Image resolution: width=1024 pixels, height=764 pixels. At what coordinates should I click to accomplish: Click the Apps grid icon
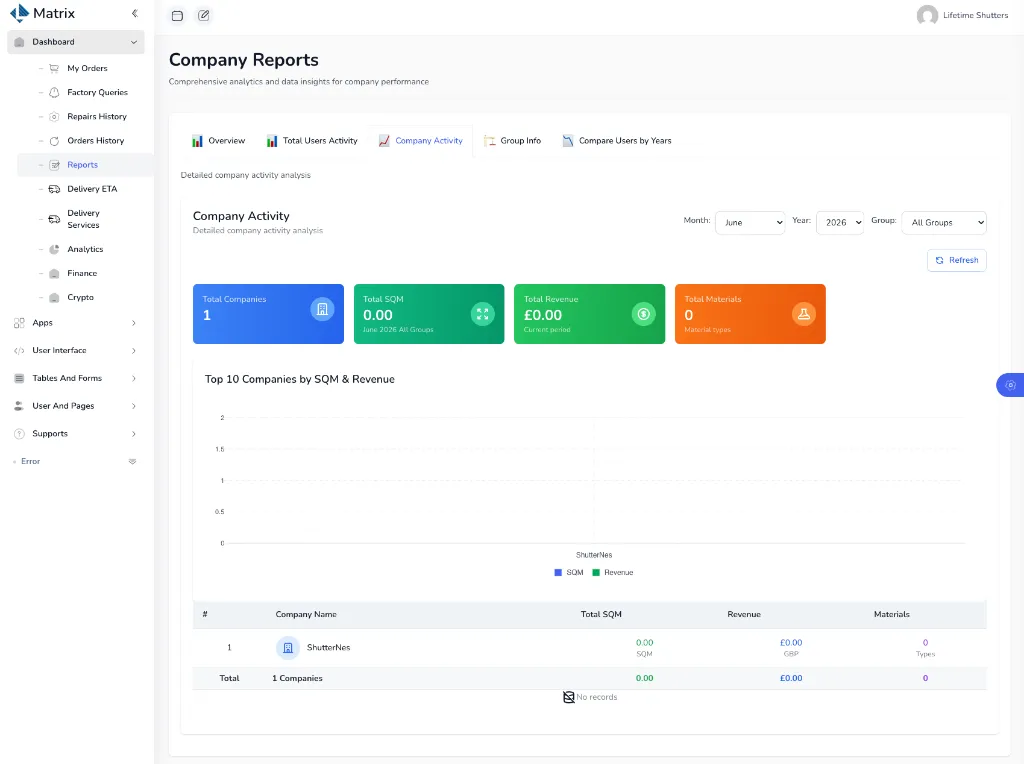click(x=19, y=323)
